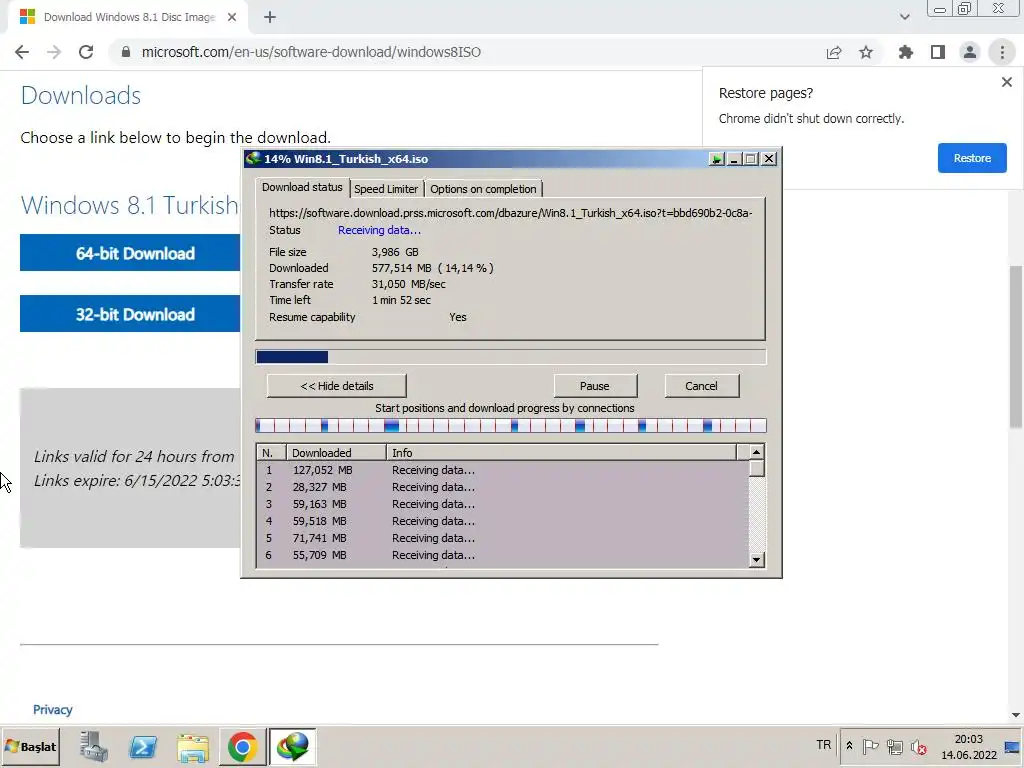Select connection row 3 with 59,163 MB
The width and height of the screenshot is (1024, 768).
point(502,504)
